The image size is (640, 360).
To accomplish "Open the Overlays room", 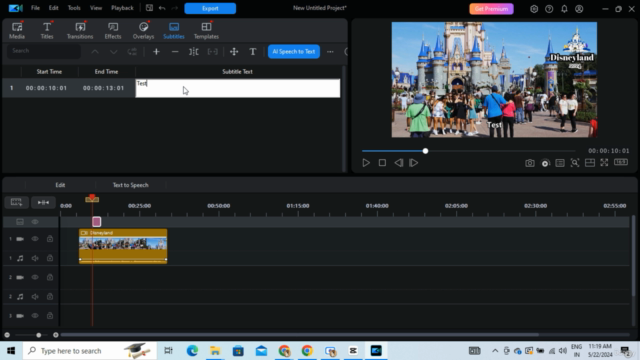I will click(143, 31).
